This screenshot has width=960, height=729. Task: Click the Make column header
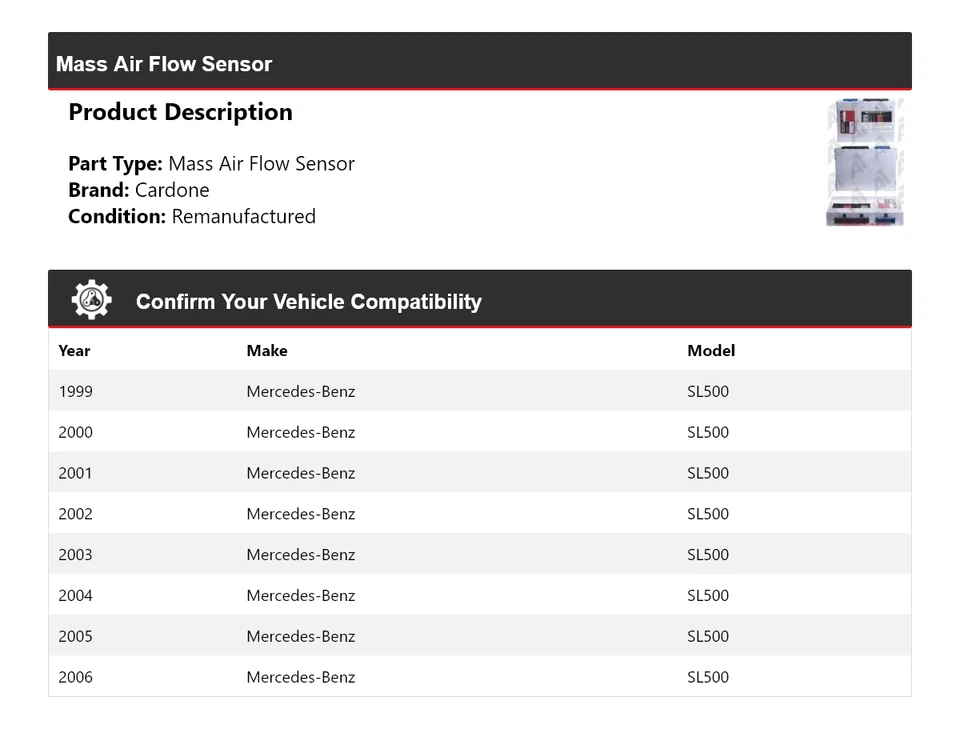pos(267,351)
